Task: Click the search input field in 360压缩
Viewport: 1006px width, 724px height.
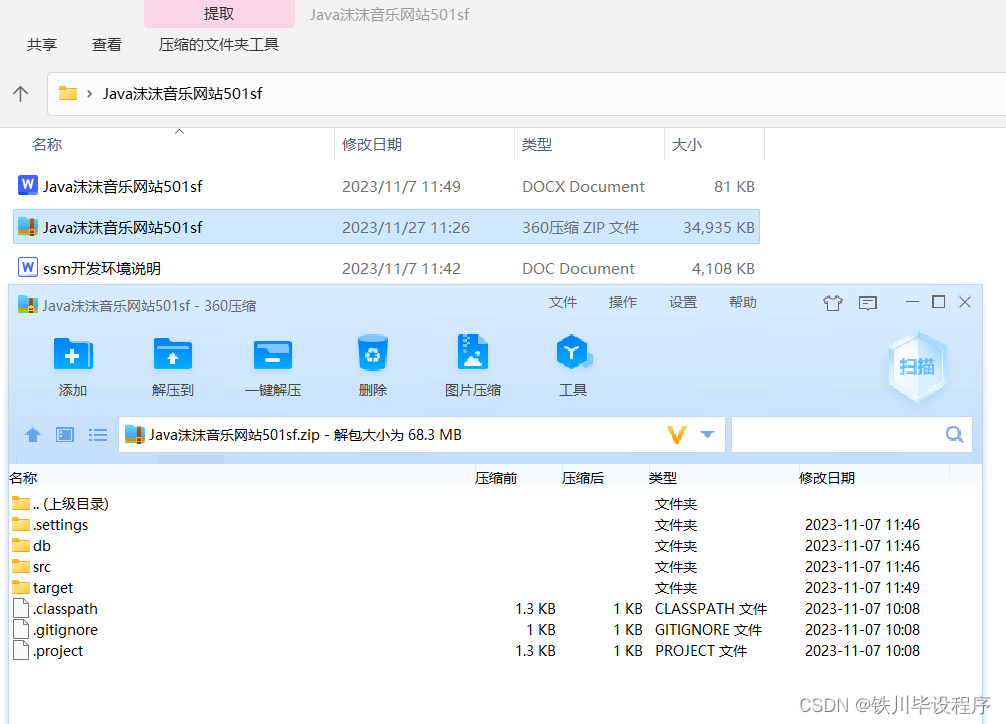Action: click(x=837, y=435)
